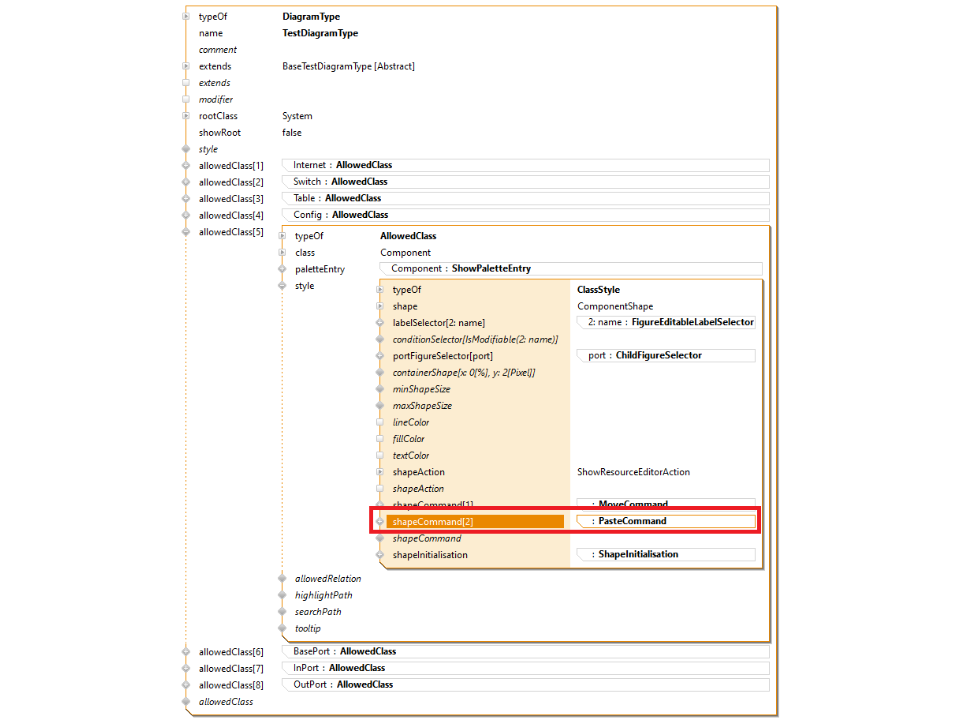Expand the top-level typeOf DiagramType arrow
The image size is (960, 720).
(x=186, y=17)
